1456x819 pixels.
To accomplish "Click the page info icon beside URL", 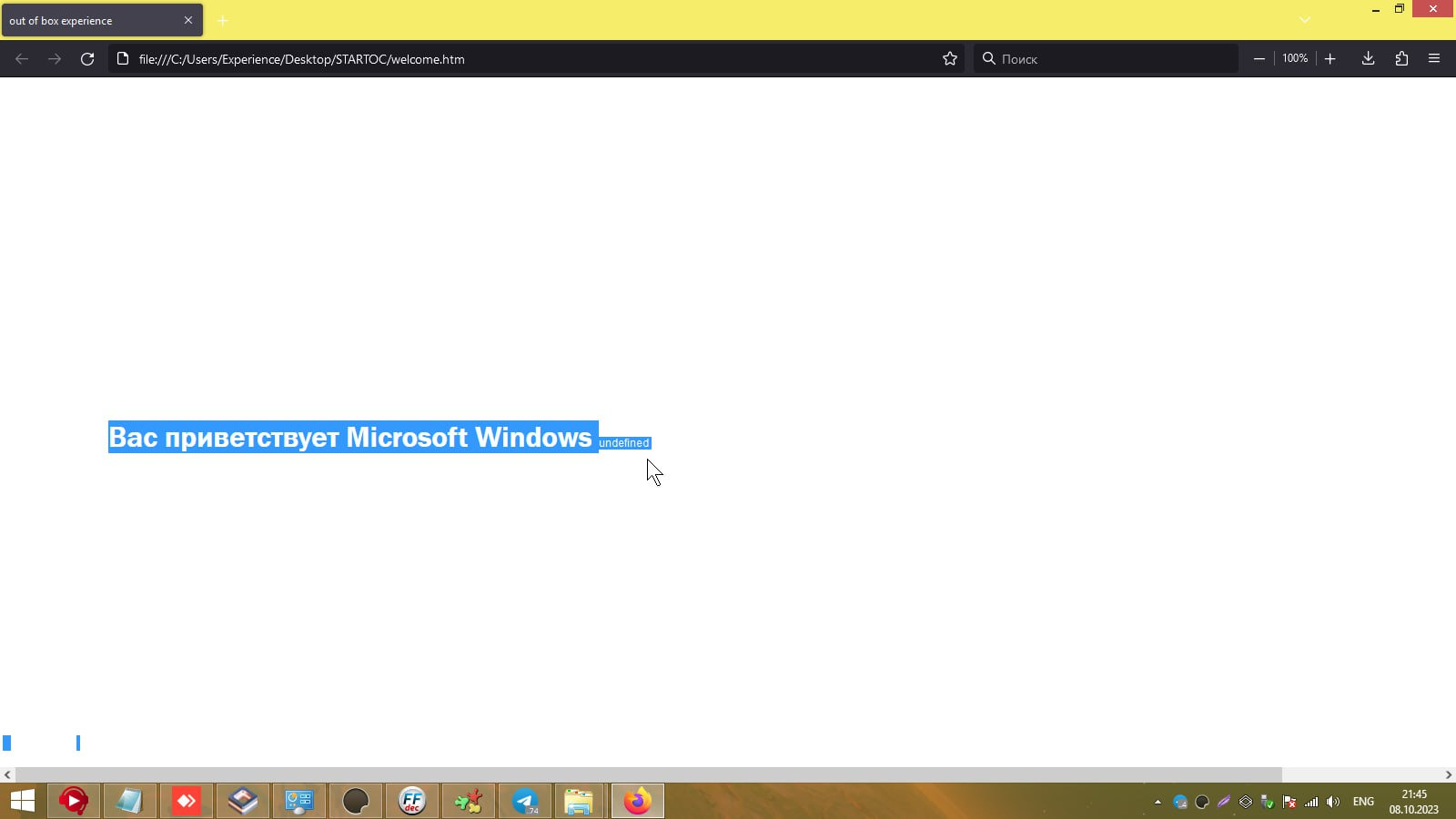I will 123,59.
